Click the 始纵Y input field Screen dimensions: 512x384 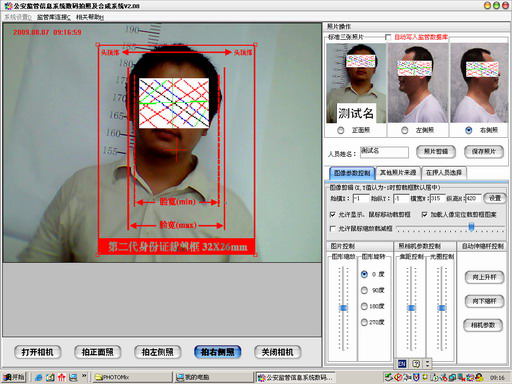401,198
